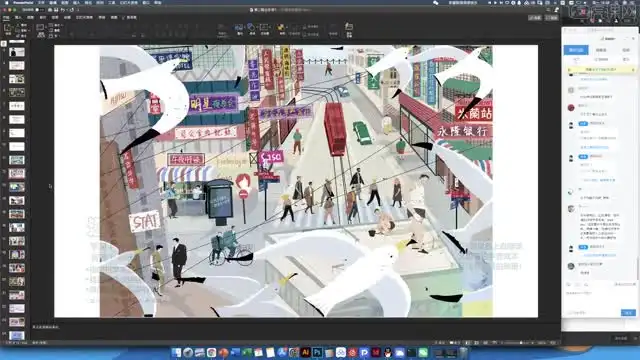Click the street illustration on the slide canvas
This screenshot has height=360, width=640.
pyautogui.click(x=296, y=181)
